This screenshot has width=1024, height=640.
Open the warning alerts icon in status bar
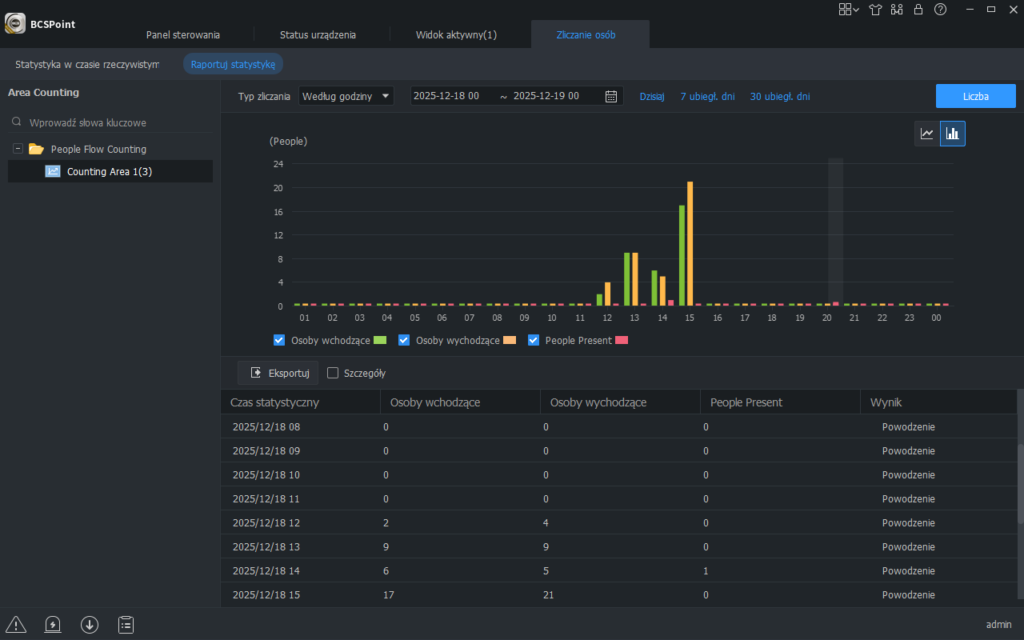17,624
